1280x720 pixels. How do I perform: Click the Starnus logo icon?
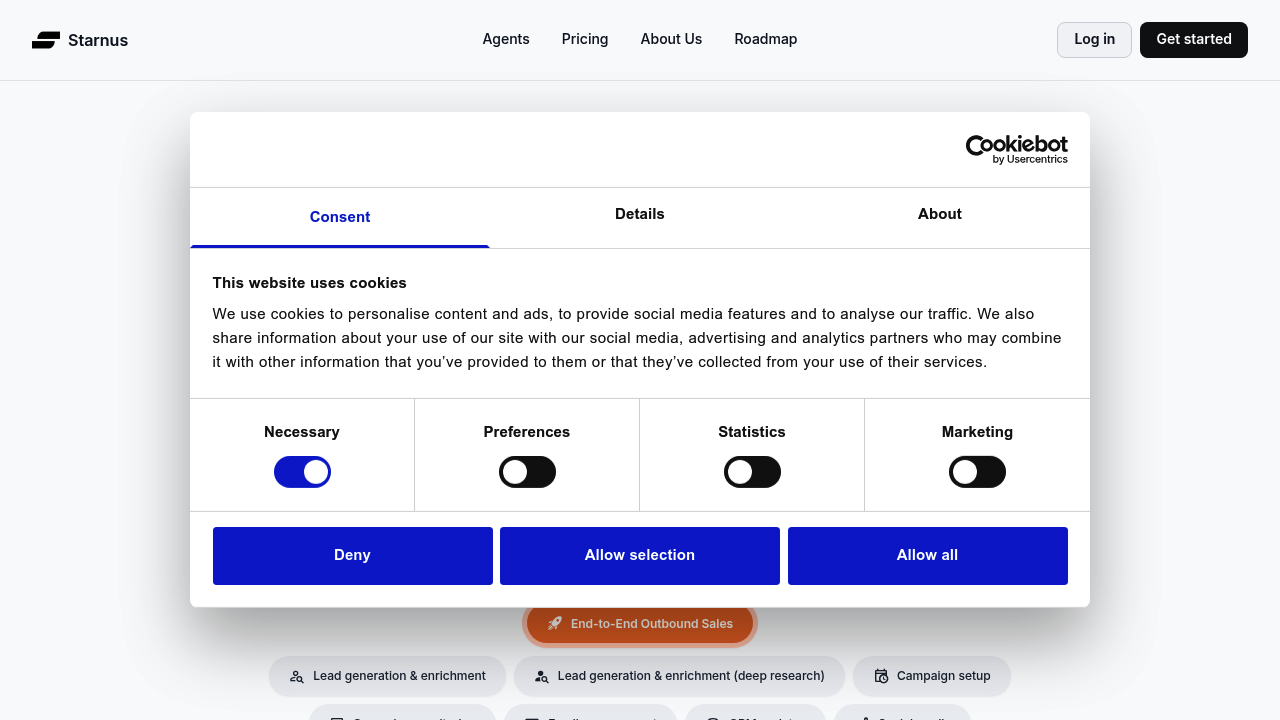pyautogui.click(x=45, y=40)
